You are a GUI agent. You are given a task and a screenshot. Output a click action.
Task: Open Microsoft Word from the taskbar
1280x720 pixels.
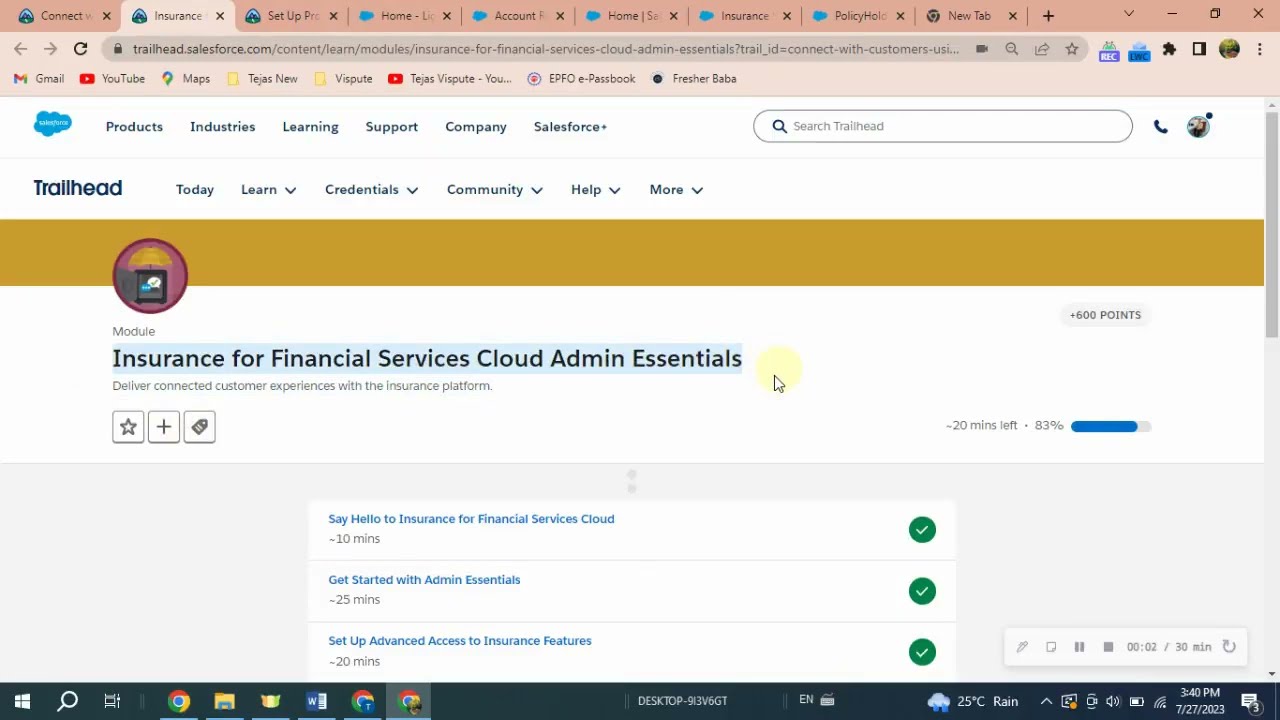pos(317,701)
